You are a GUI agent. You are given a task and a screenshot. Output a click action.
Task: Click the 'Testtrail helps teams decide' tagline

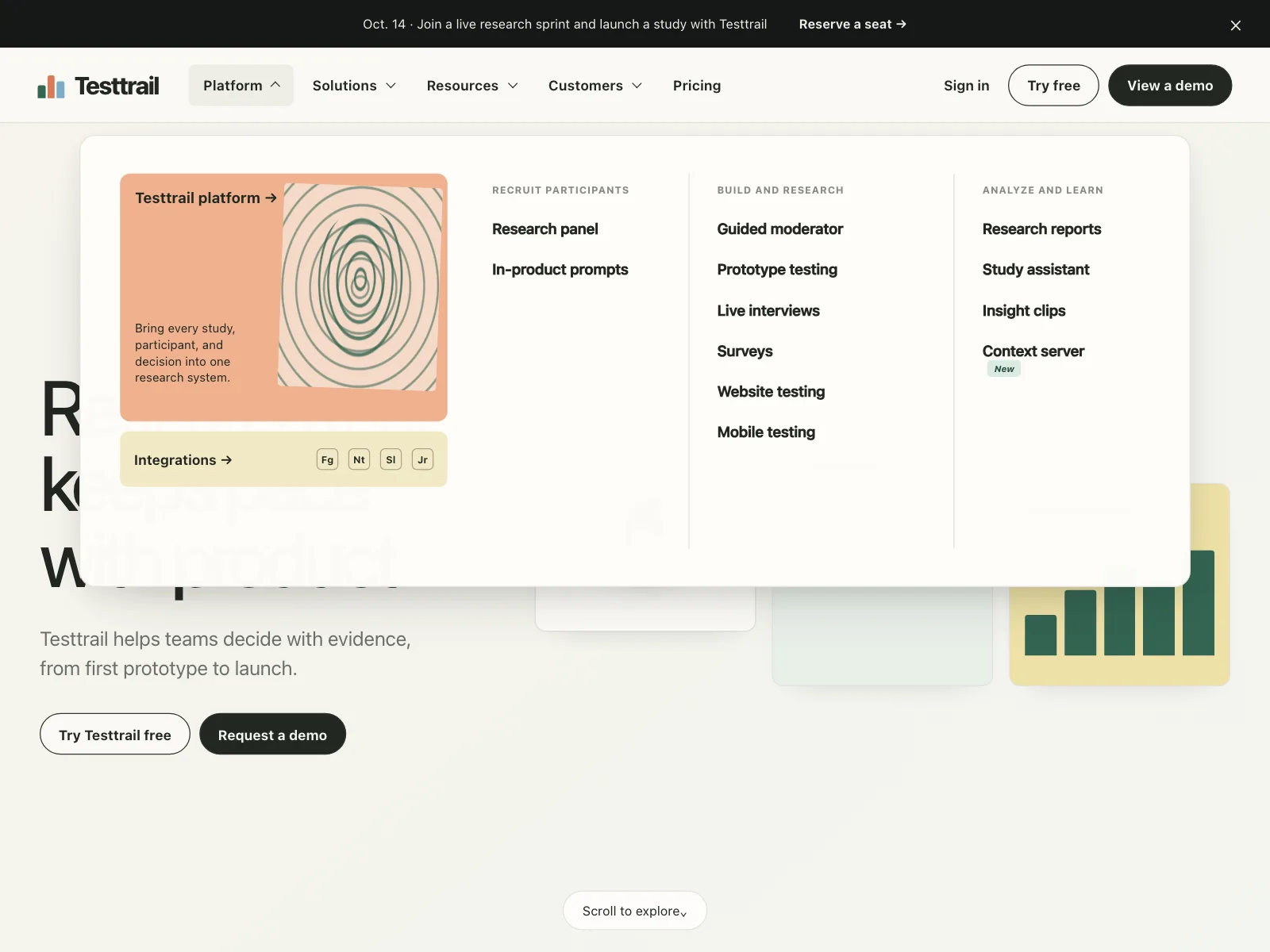[225, 654]
